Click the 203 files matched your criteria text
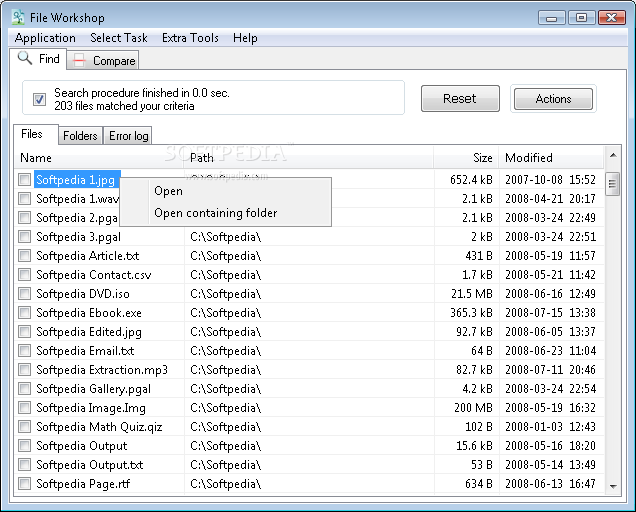Image resolution: width=636 pixels, height=512 pixels. pyautogui.click(x=124, y=106)
